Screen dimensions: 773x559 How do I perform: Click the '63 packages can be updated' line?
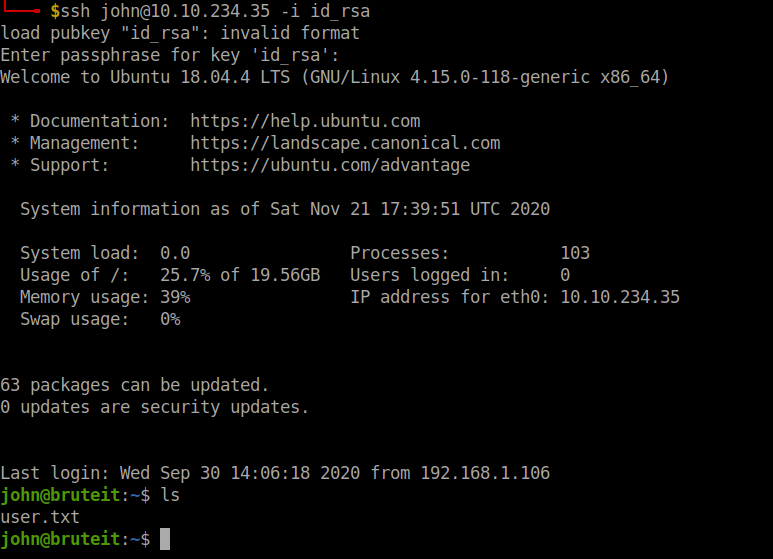(135, 385)
